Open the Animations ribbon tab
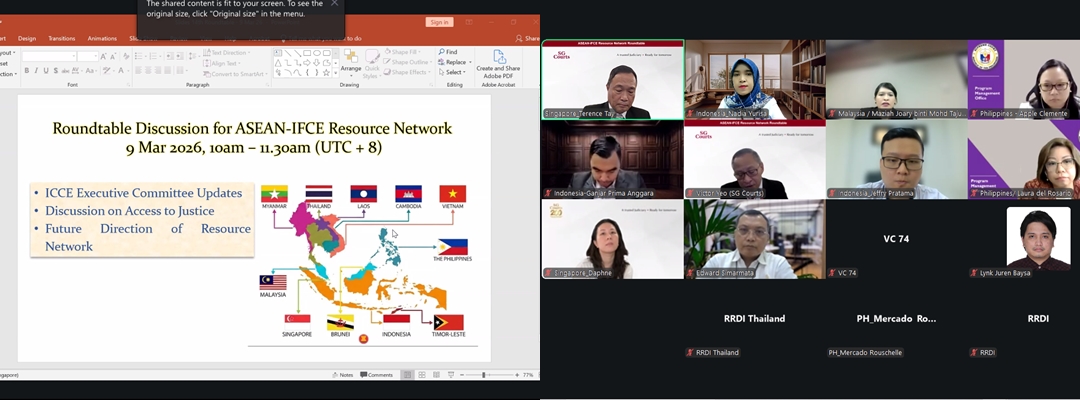The height and width of the screenshot is (400, 1080). [102, 39]
